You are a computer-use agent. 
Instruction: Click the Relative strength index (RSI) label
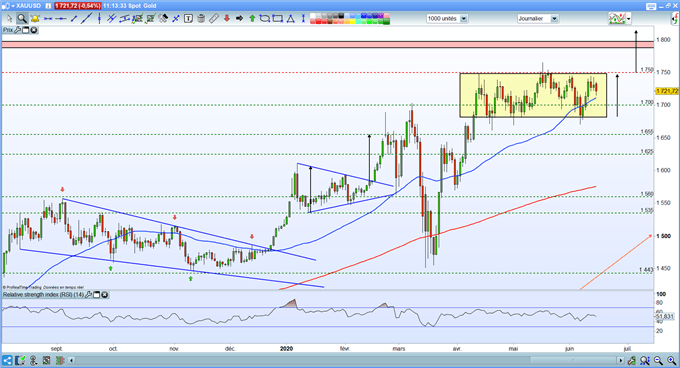point(43,295)
